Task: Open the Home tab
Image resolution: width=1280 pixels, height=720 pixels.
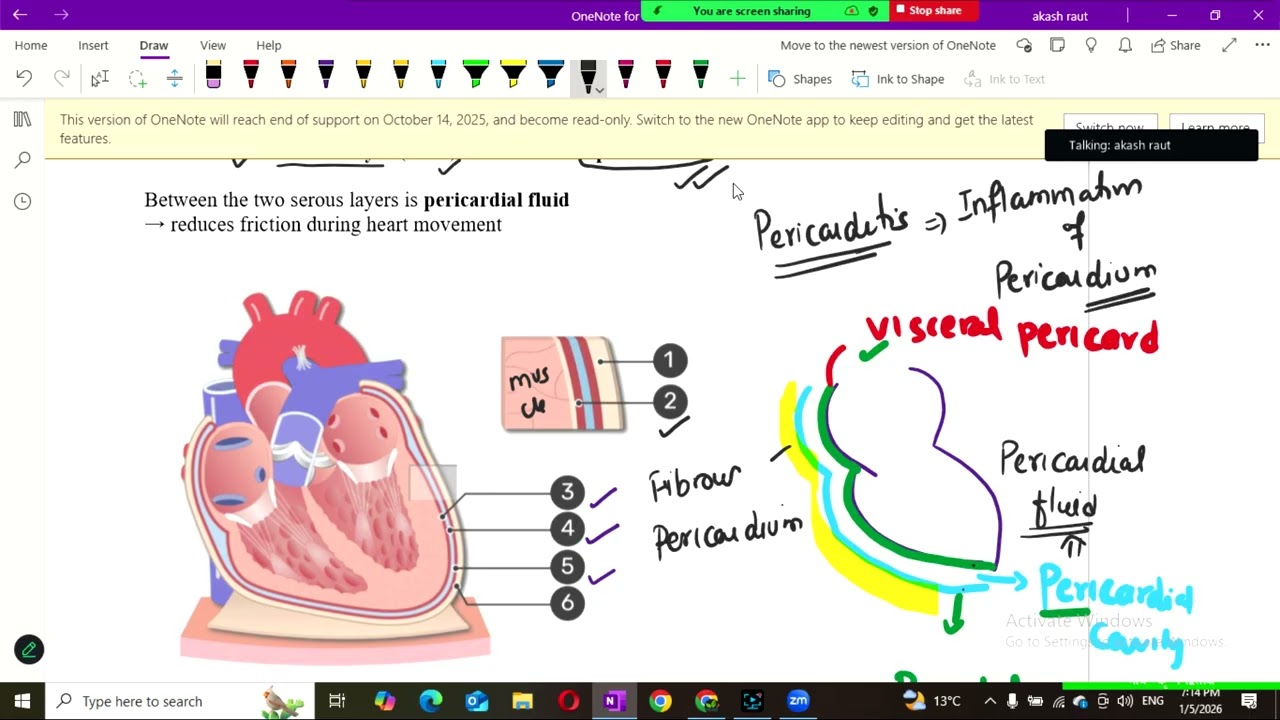Action: point(31,45)
